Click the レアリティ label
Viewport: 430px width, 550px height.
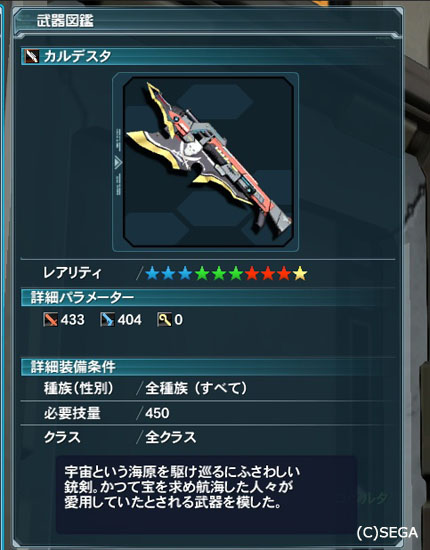tap(72, 273)
